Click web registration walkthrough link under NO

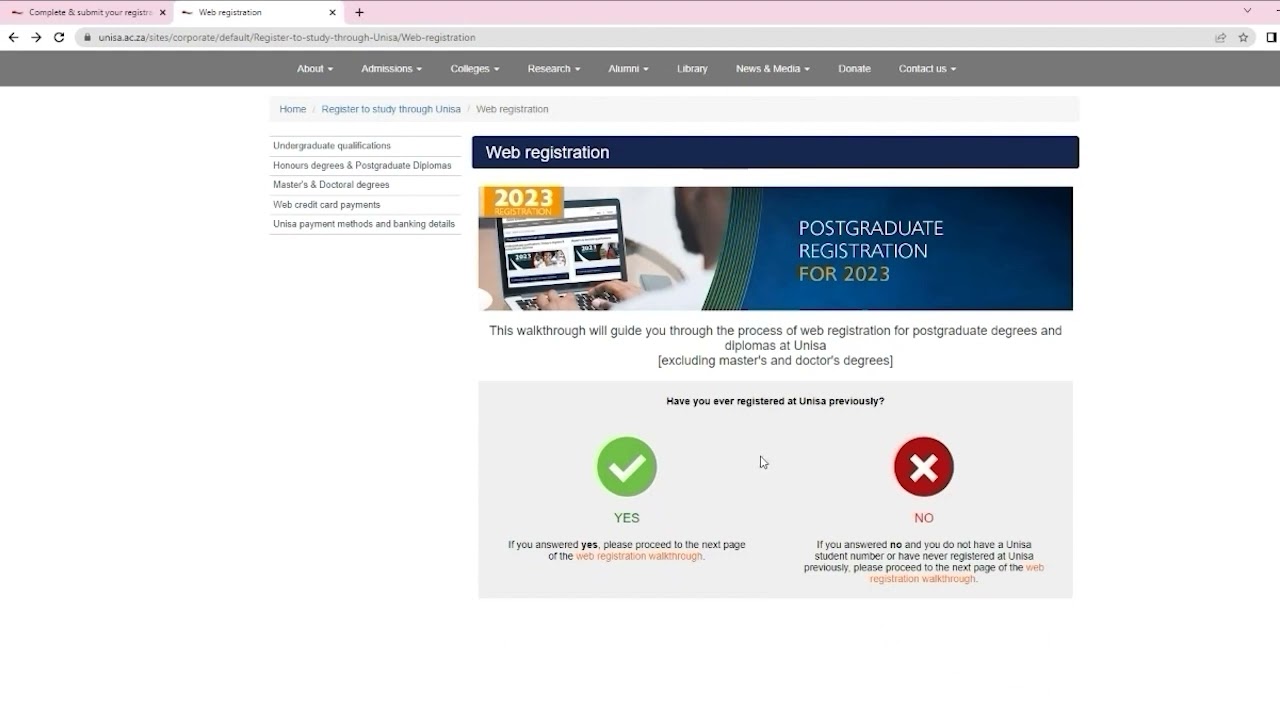956,573
